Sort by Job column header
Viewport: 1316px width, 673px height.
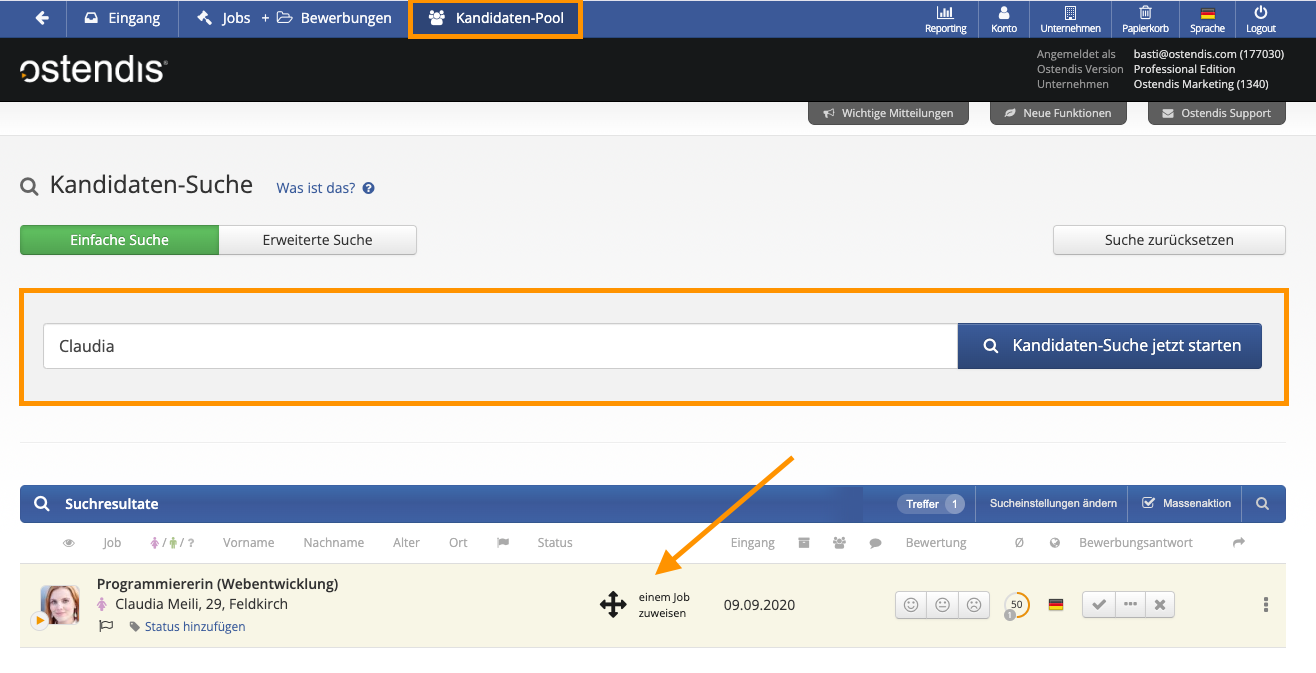tap(112, 543)
